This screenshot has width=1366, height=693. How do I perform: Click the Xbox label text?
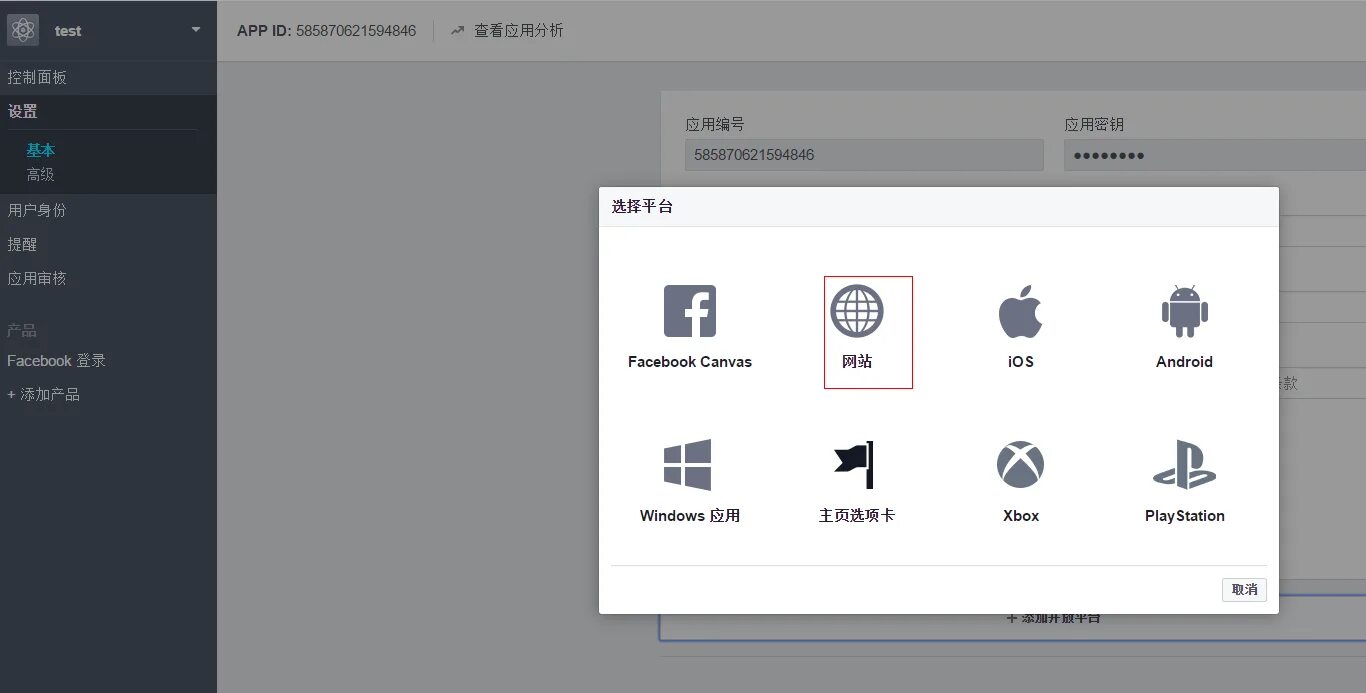(1021, 516)
